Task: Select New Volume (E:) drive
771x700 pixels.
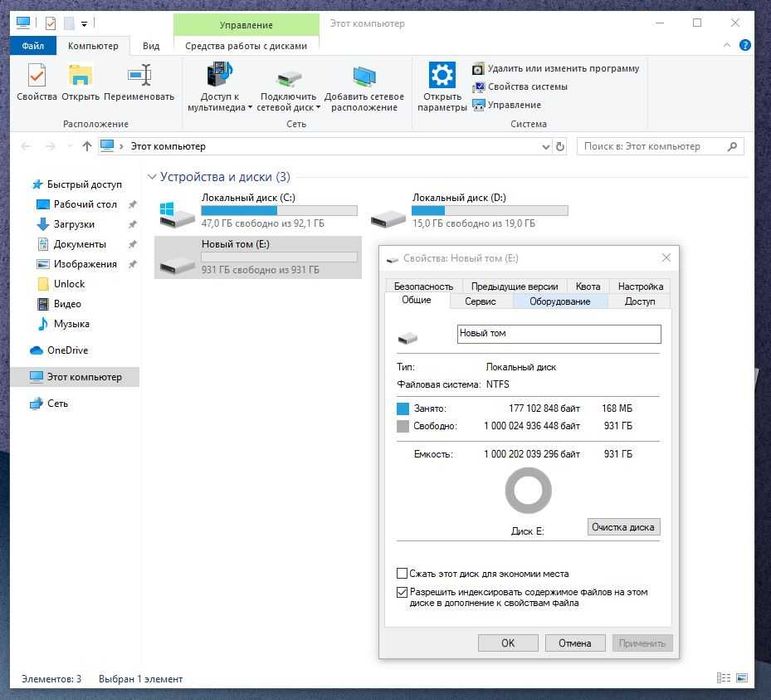Action: tap(258, 257)
